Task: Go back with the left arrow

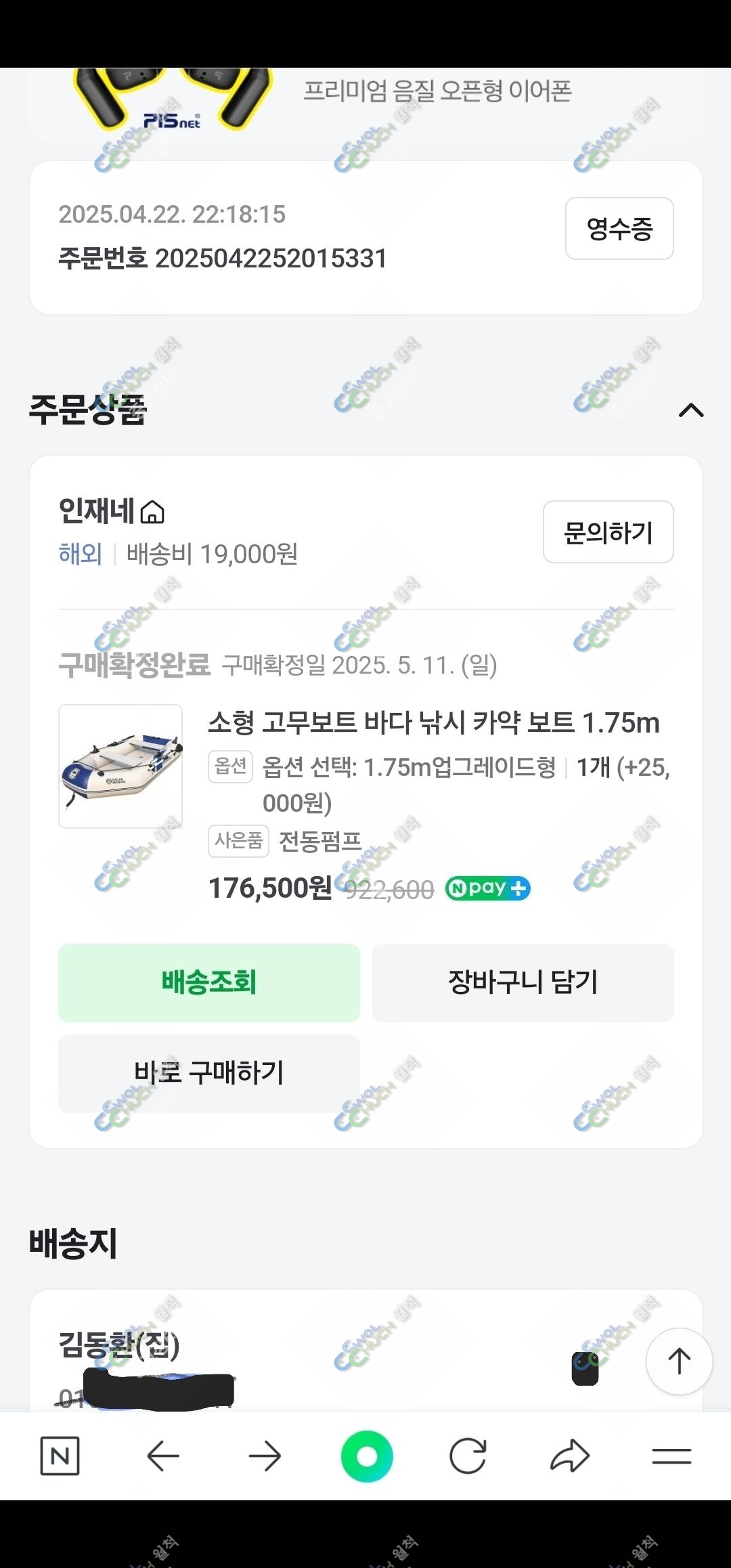Action: point(163,1456)
